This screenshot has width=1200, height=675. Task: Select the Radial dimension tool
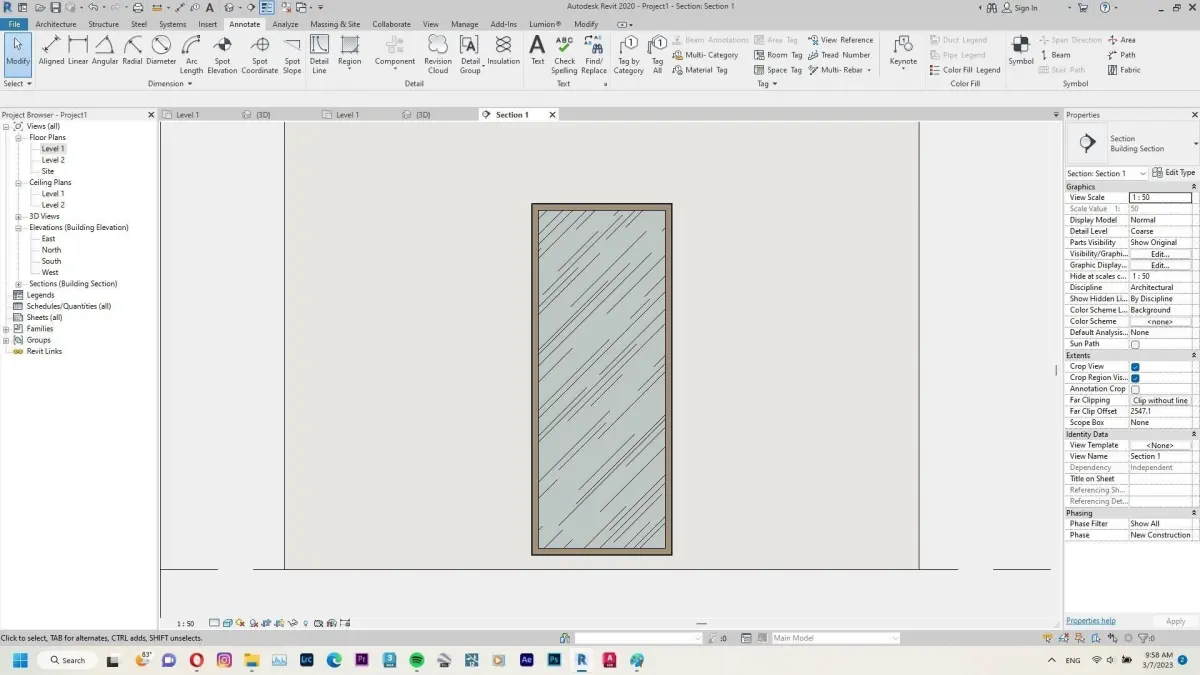click(132, 52)
